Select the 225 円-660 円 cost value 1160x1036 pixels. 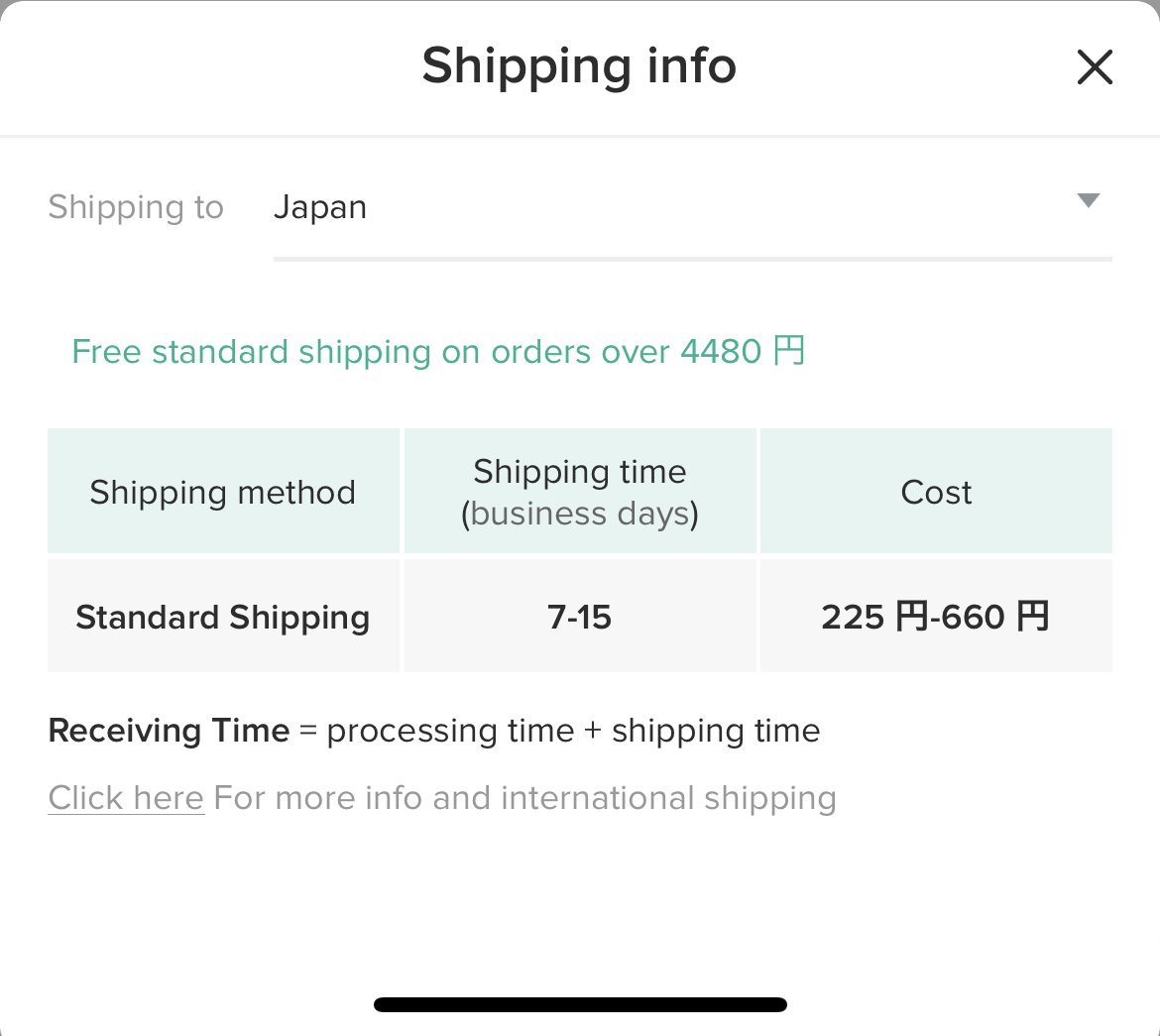click(x=935, y=616)
